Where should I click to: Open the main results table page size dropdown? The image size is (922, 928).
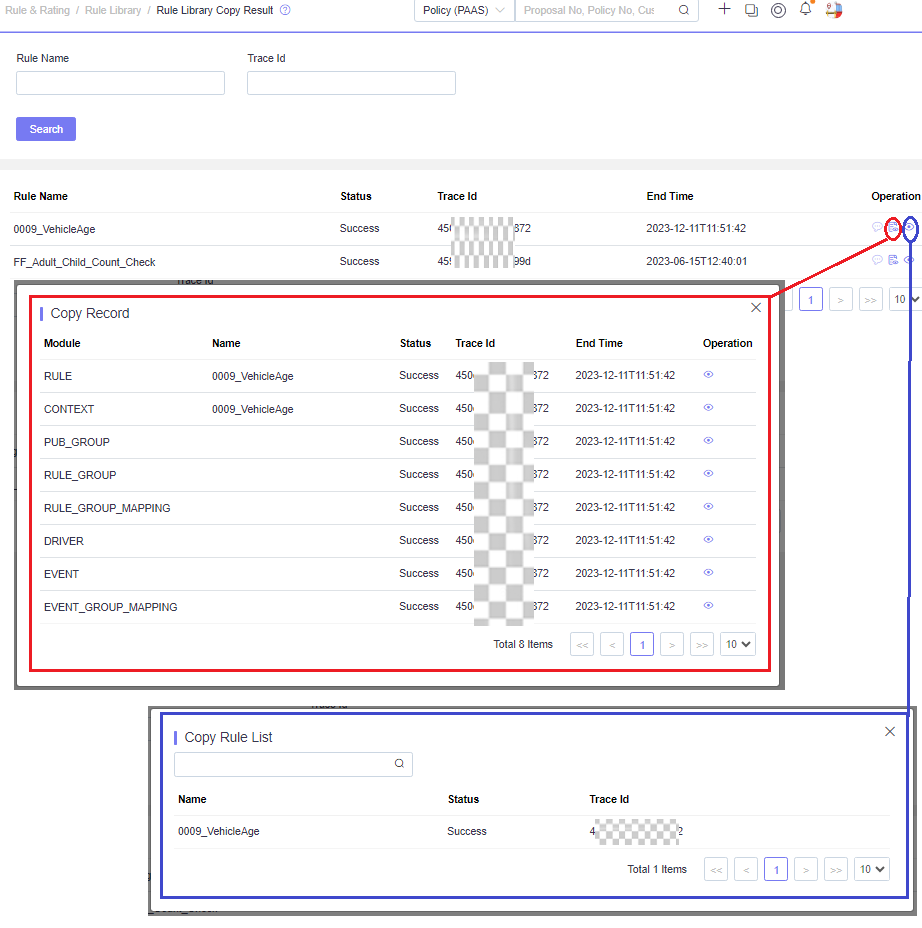906,299
